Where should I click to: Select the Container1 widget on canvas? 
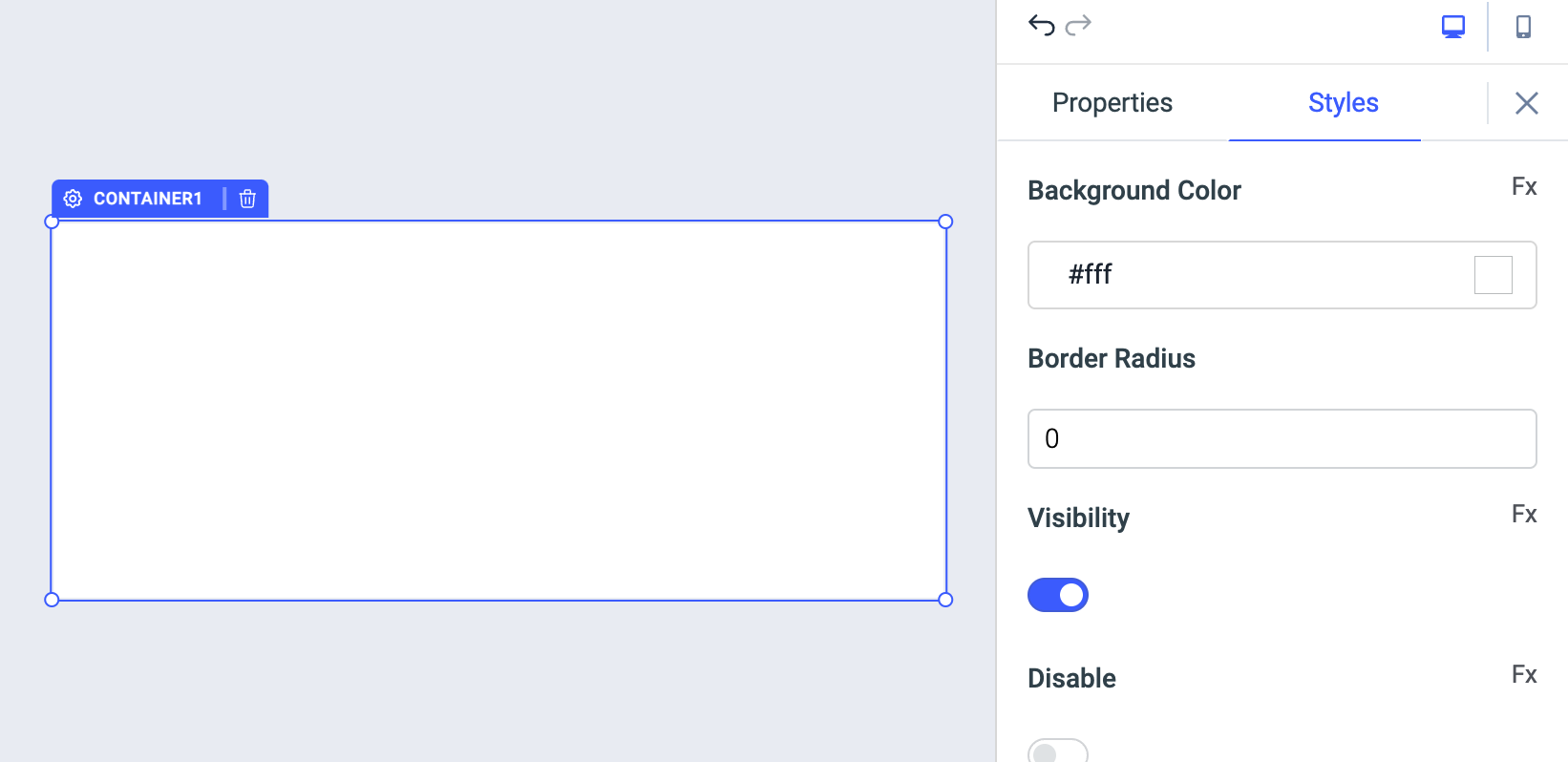[x=497, y=411]
